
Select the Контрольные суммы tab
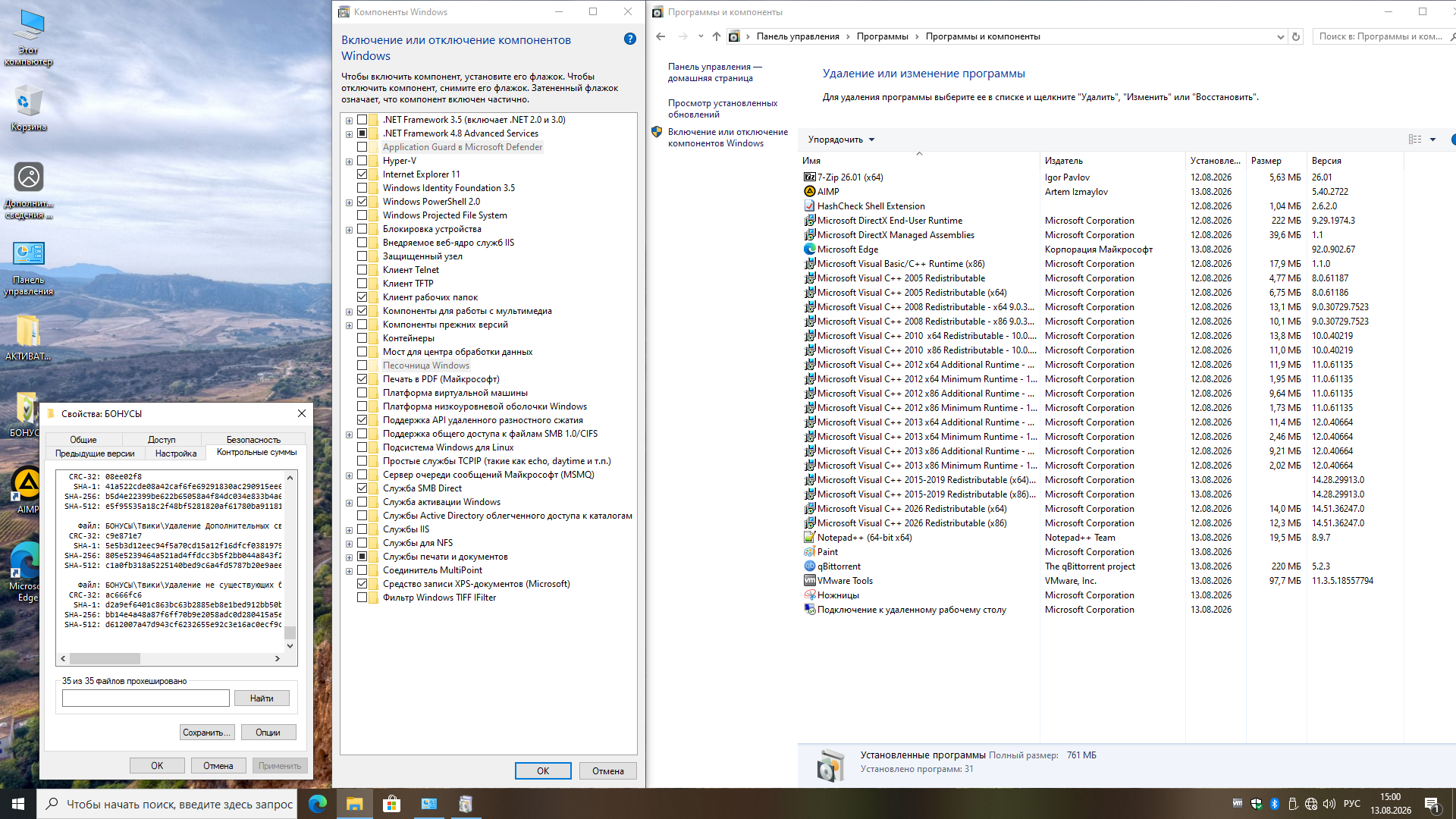257,452
